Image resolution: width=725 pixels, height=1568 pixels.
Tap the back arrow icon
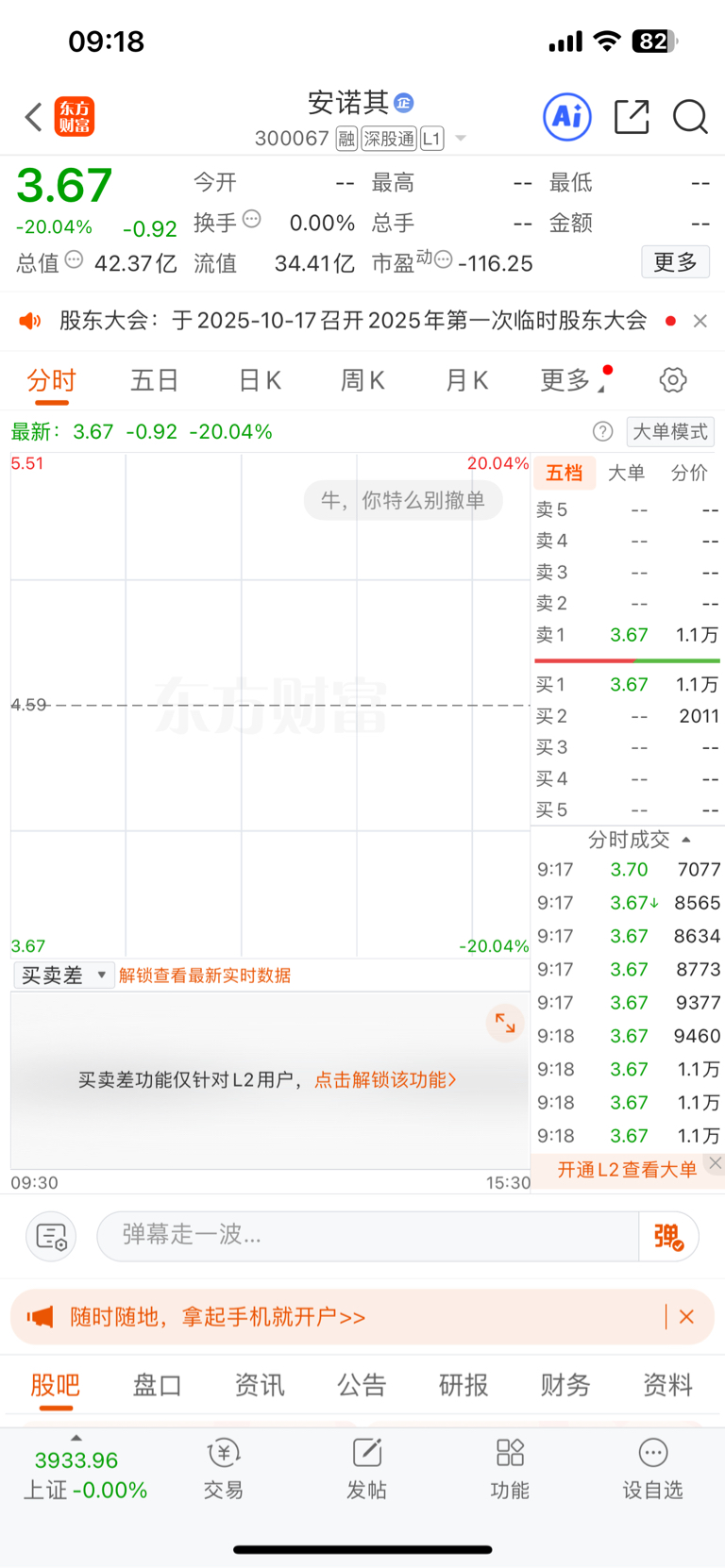pyautogui.click(x=34, y=117)
